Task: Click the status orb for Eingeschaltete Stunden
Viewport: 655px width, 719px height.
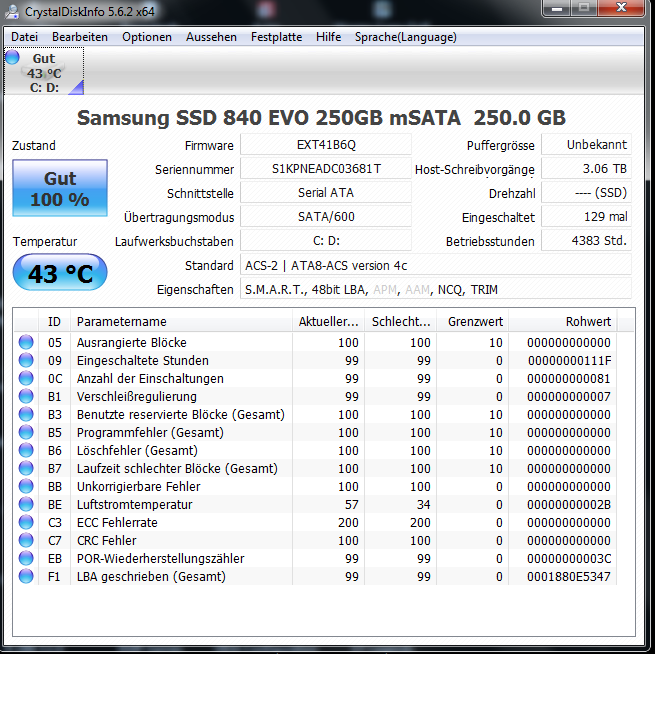Action: click(26, 360)
